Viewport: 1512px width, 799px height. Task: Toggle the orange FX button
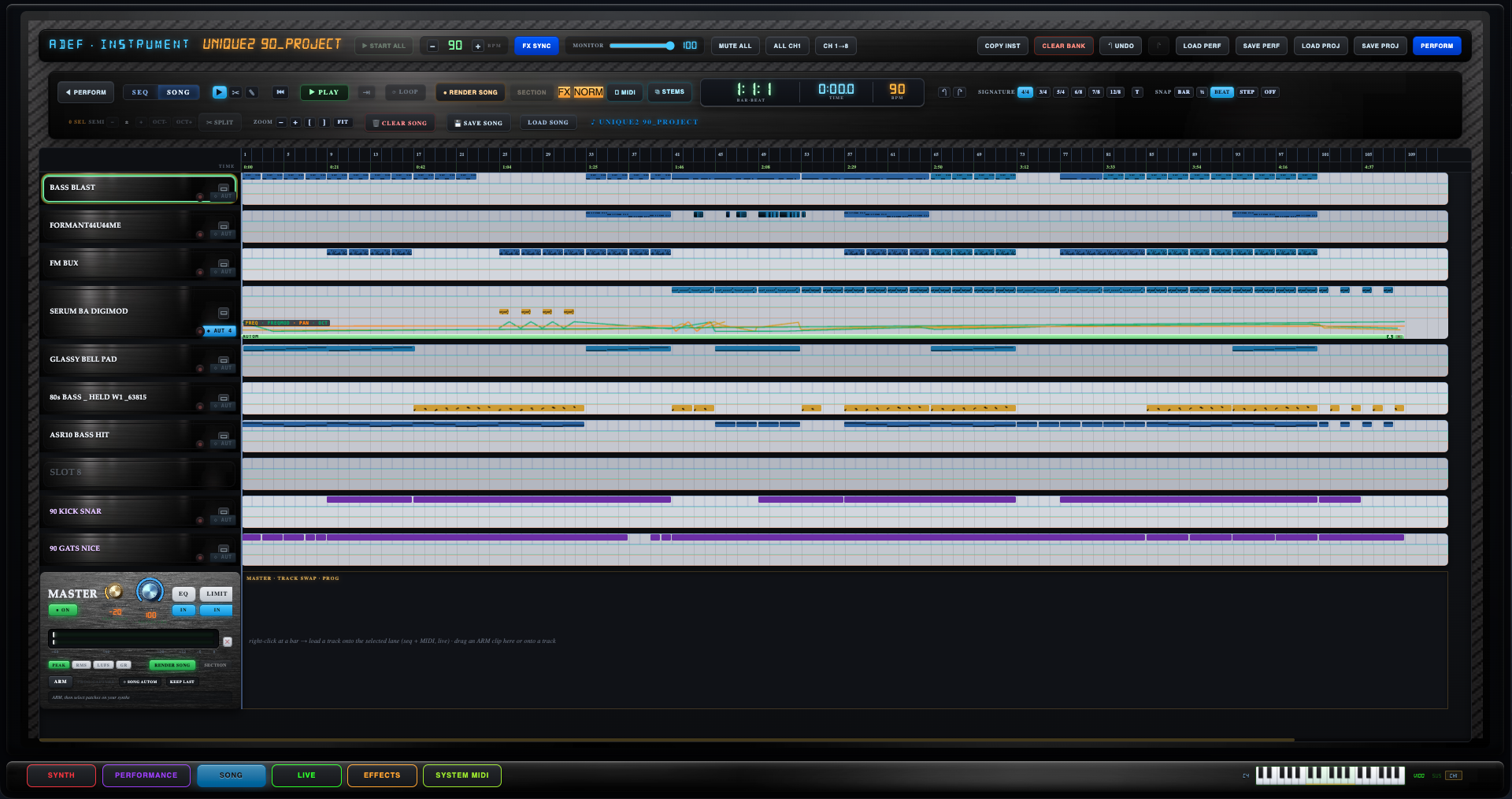pos(565,92)
